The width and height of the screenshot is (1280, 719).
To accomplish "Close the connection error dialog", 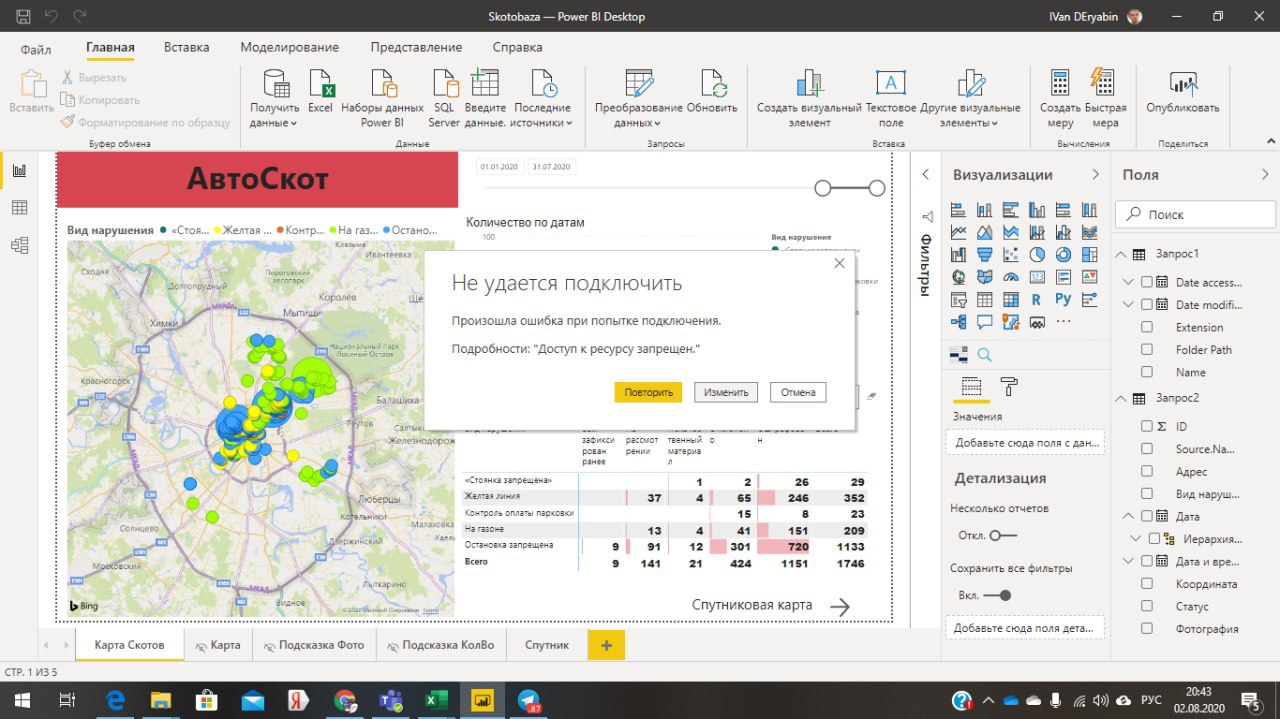I will tap(839, 263).
